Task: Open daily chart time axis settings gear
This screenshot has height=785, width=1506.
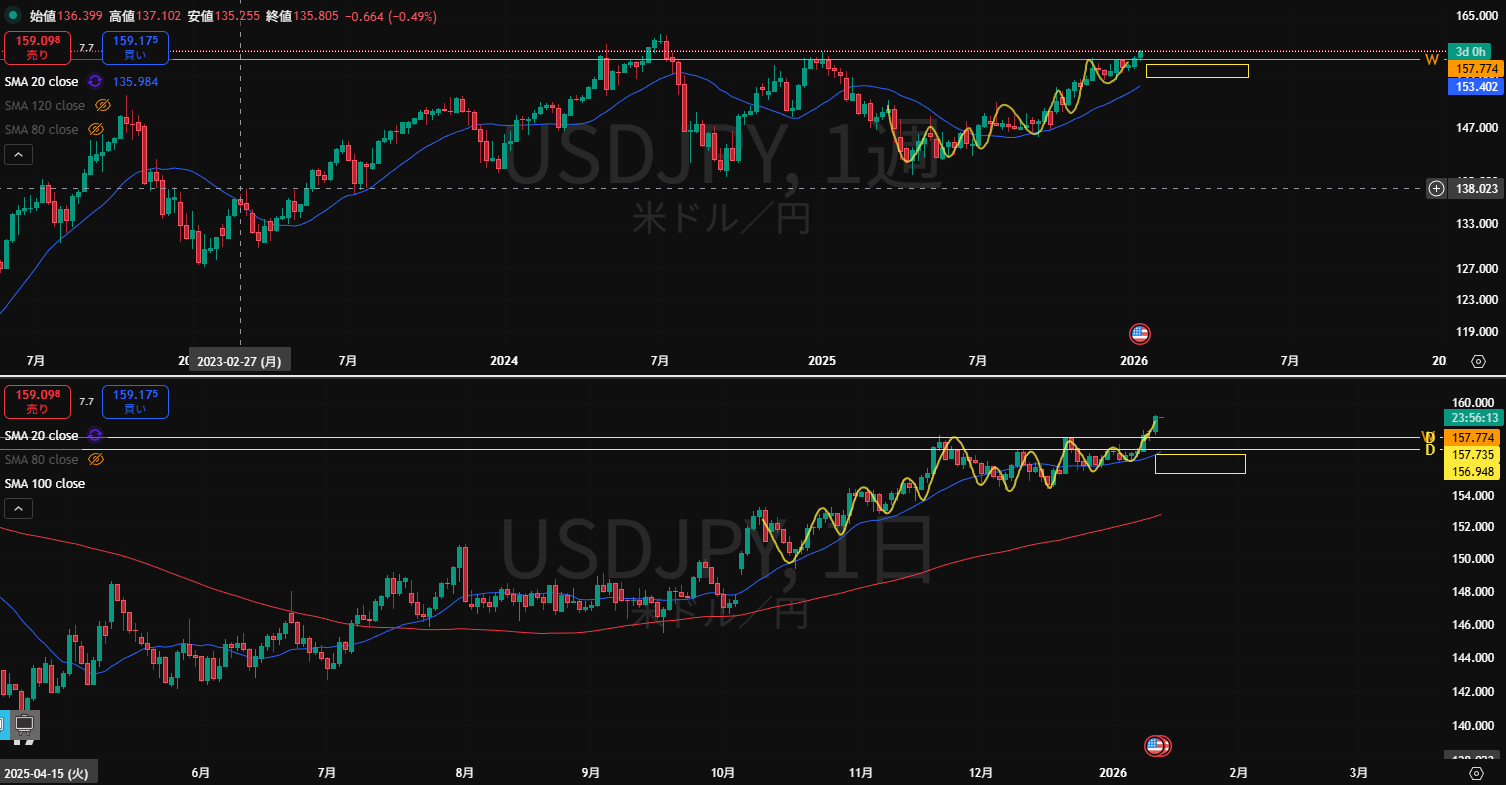Action: click(1477, 773)
